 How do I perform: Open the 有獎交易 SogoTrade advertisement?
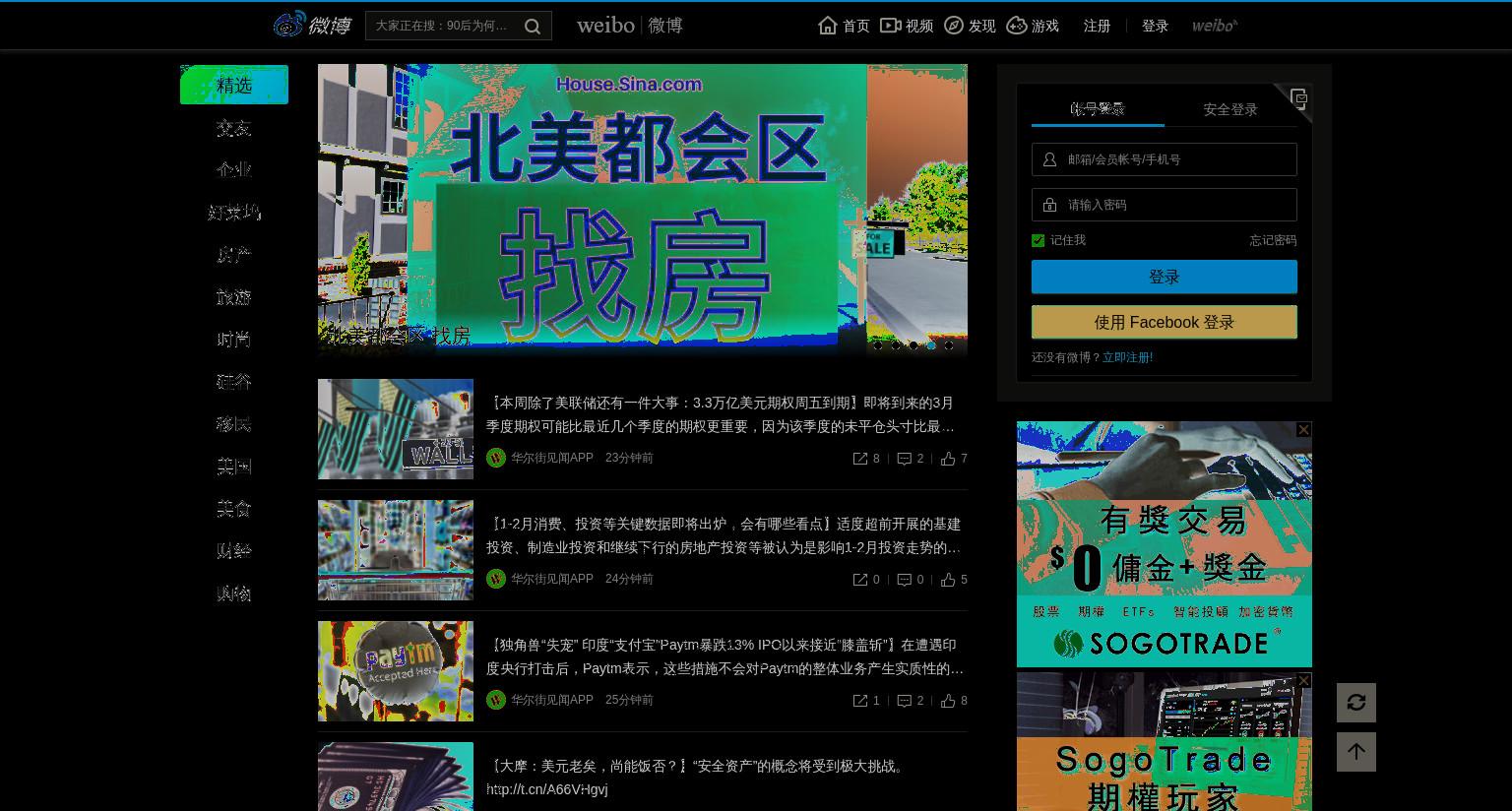click(x=1165, y=544)
